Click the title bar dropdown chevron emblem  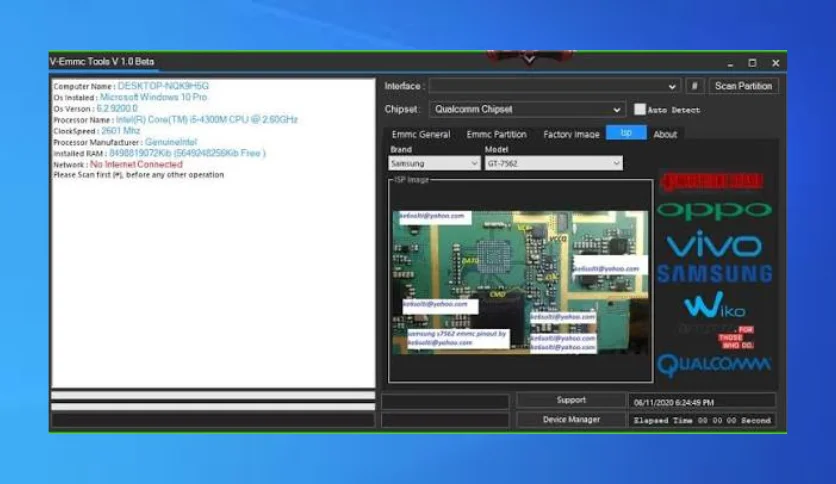[x=529, y=60]
